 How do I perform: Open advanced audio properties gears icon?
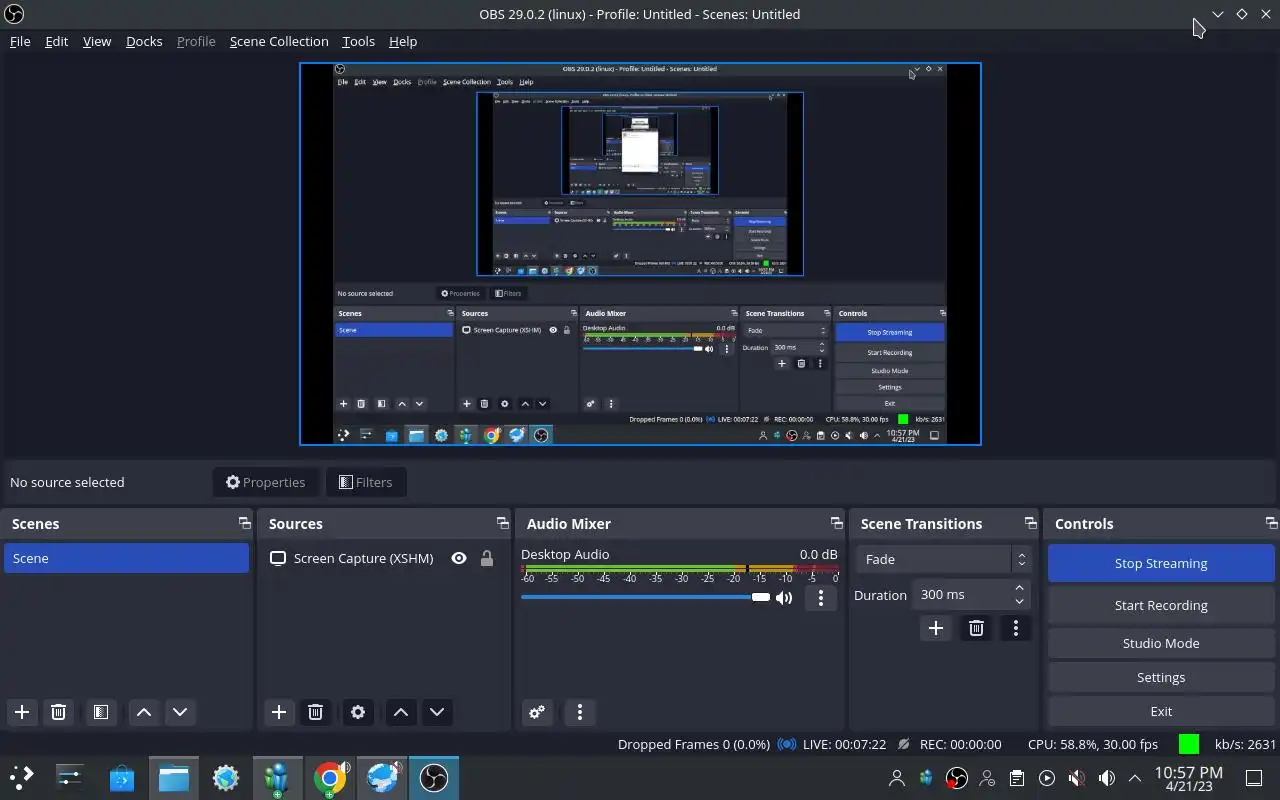tap(537, 712)
